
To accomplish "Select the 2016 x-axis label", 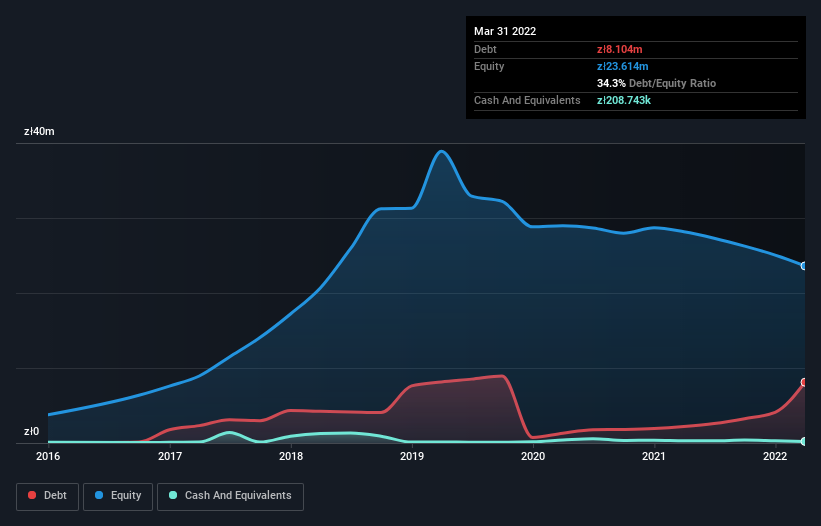I will pyautogui.click(x=48, y=456).
